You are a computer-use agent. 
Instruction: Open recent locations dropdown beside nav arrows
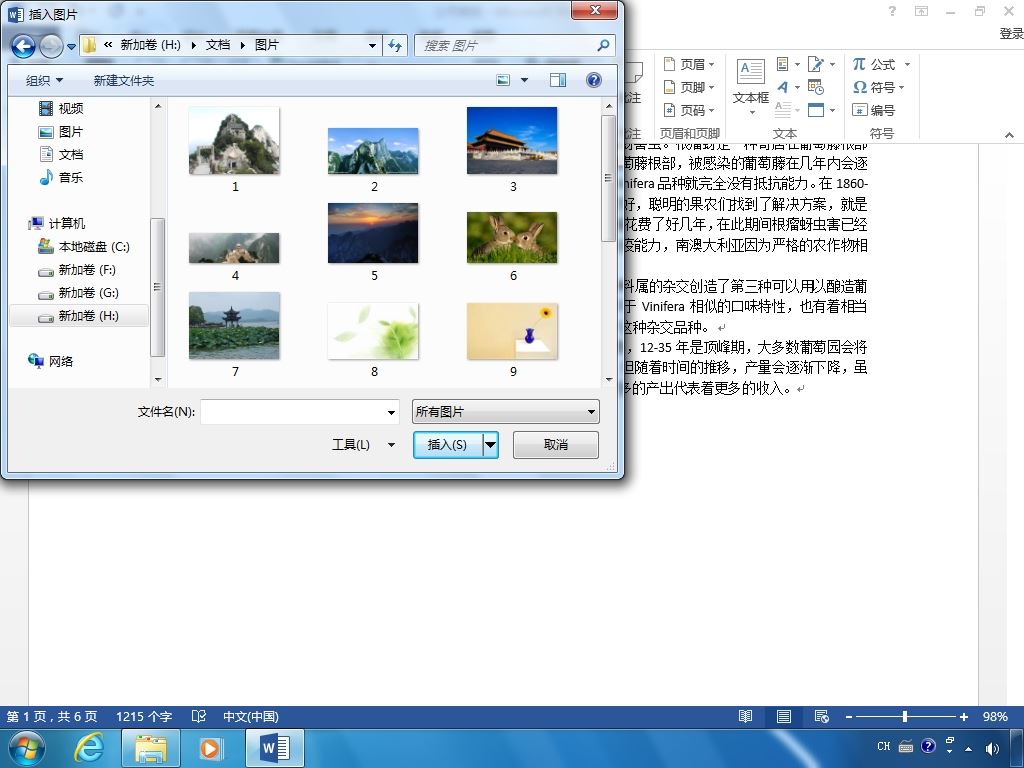tap(71, 46)
